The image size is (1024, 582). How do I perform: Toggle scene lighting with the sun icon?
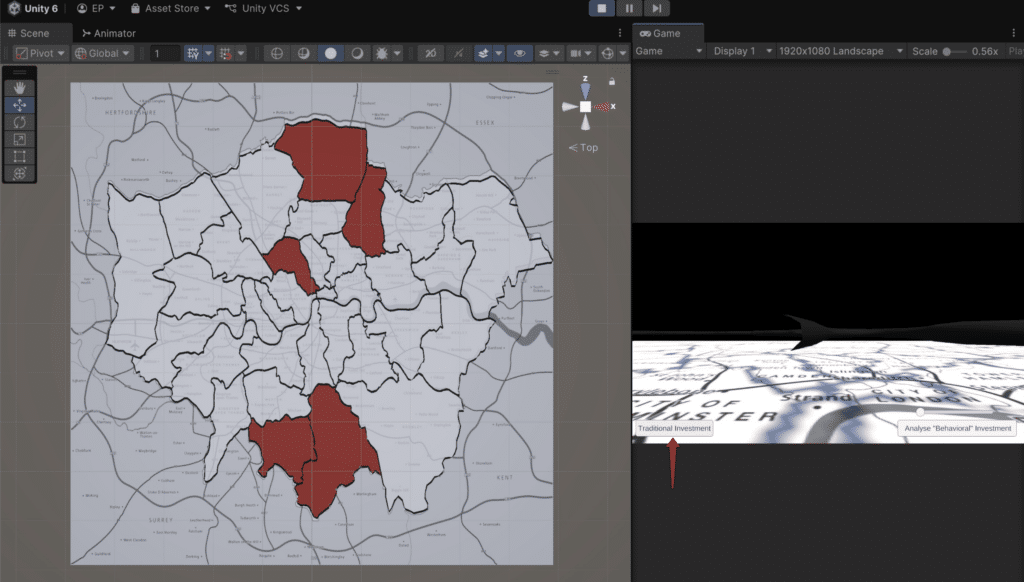coord(382,53)
